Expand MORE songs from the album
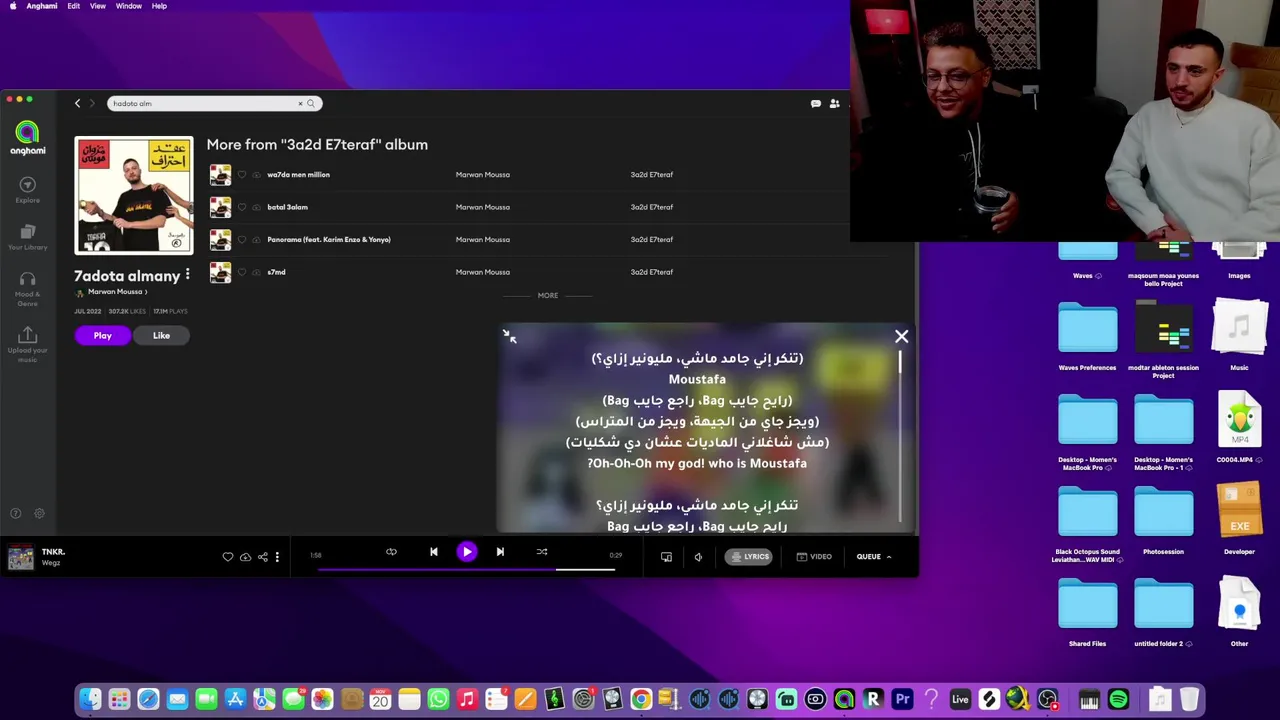The height and width of the screenshot is (720, 1280). pos(548,296)
